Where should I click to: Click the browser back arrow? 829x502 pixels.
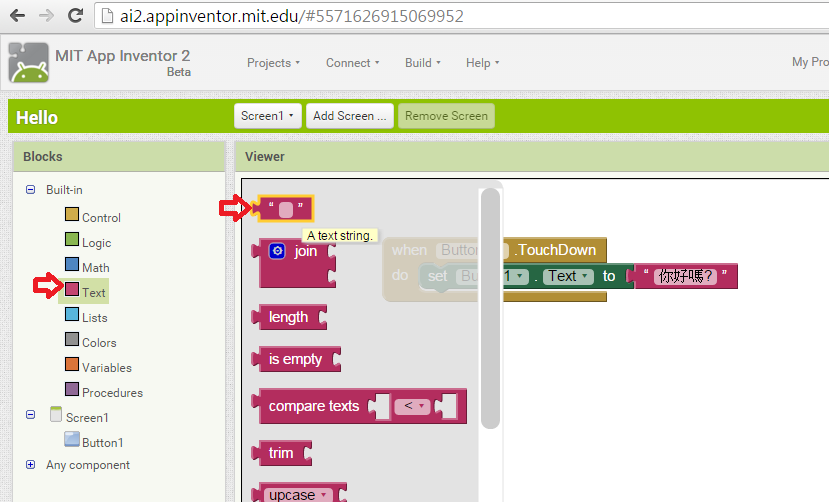click(17, 15)
